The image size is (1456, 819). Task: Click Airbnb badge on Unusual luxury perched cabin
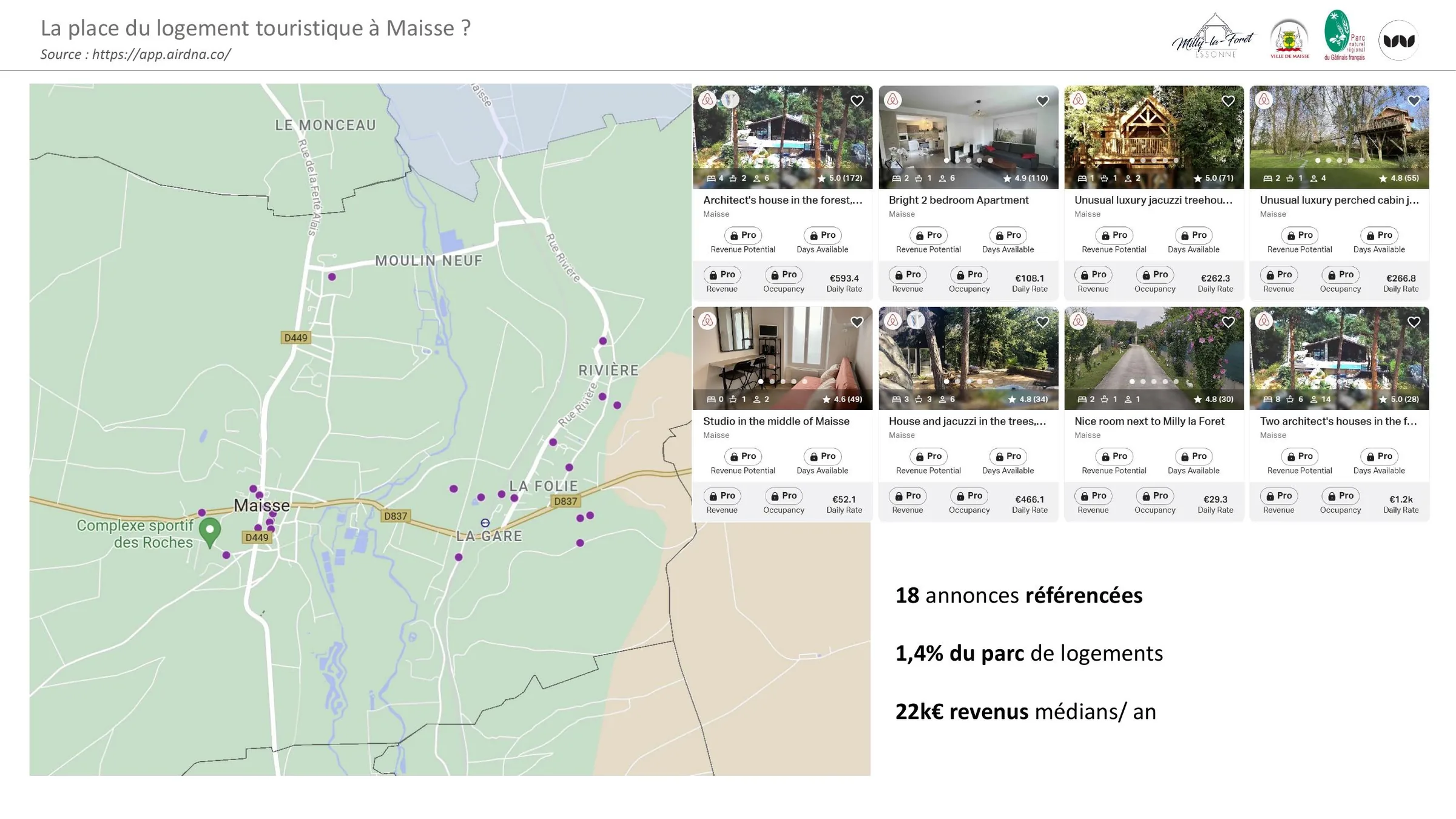(1264, 99)
